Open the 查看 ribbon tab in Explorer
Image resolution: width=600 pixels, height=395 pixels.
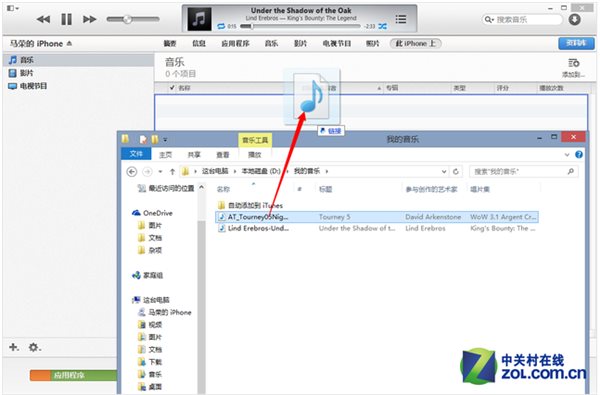223,155
